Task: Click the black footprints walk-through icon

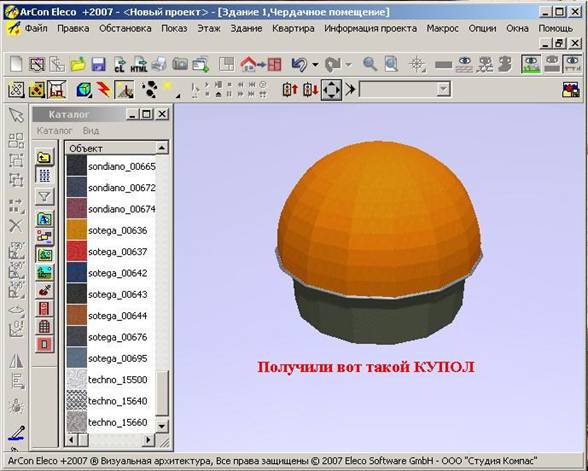Action: [150, 90]
